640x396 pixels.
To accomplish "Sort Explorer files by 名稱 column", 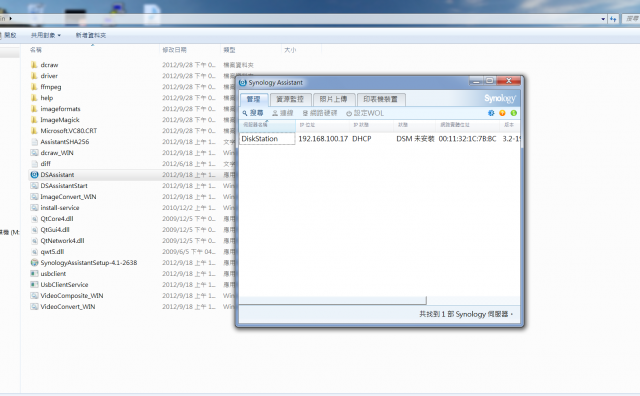I will click(93, 50).
